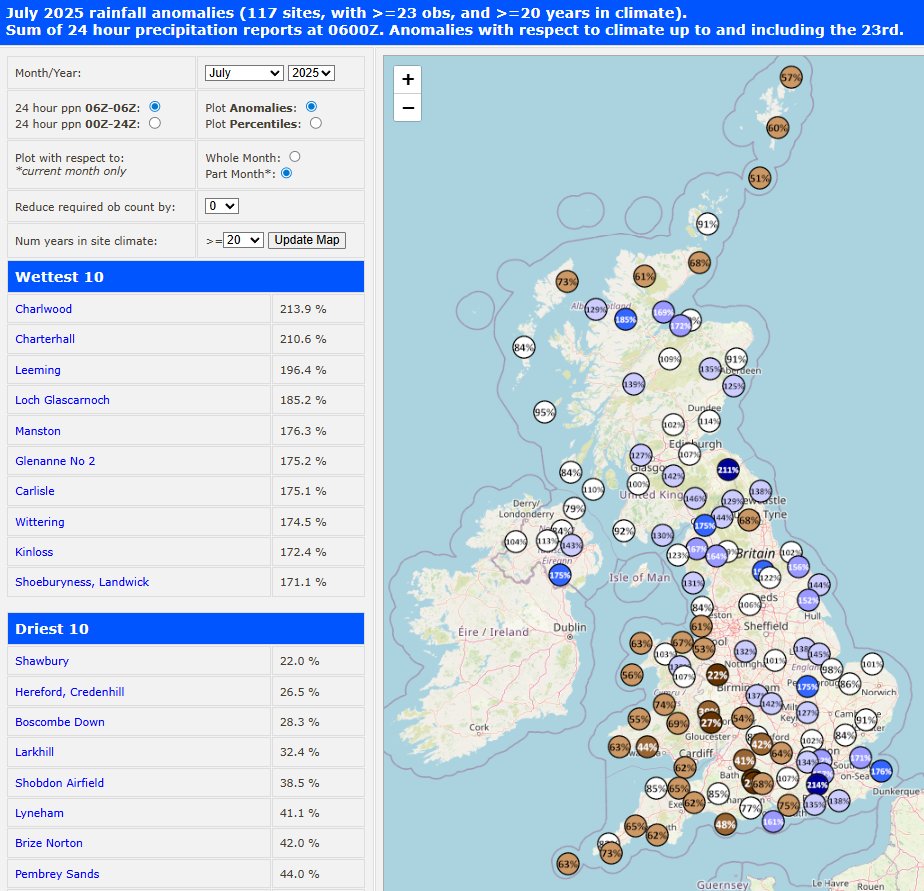Open the Charterhall site link

(x=45, y=339)
